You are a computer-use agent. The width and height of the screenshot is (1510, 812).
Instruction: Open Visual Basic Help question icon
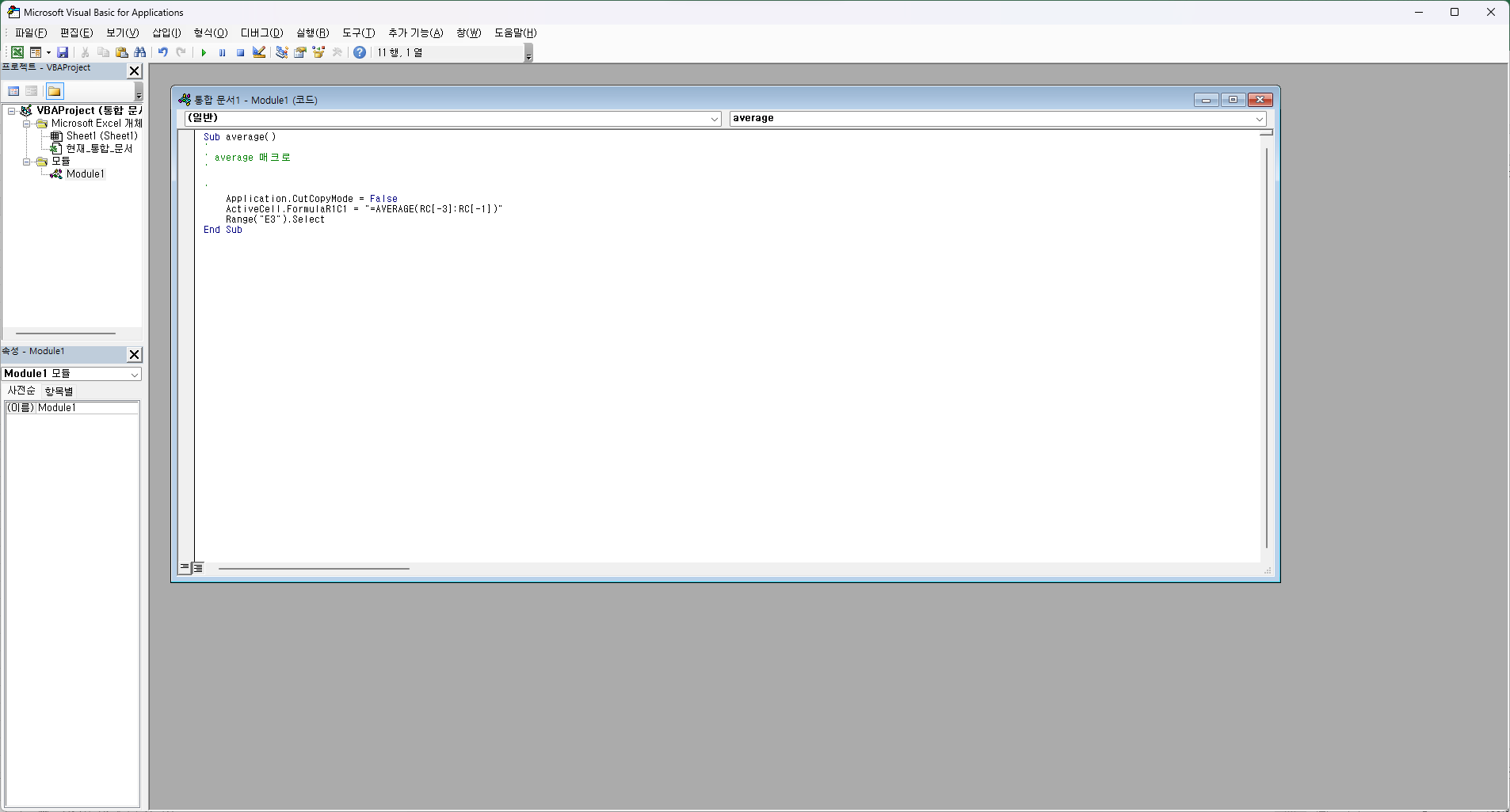coord(360,52)
